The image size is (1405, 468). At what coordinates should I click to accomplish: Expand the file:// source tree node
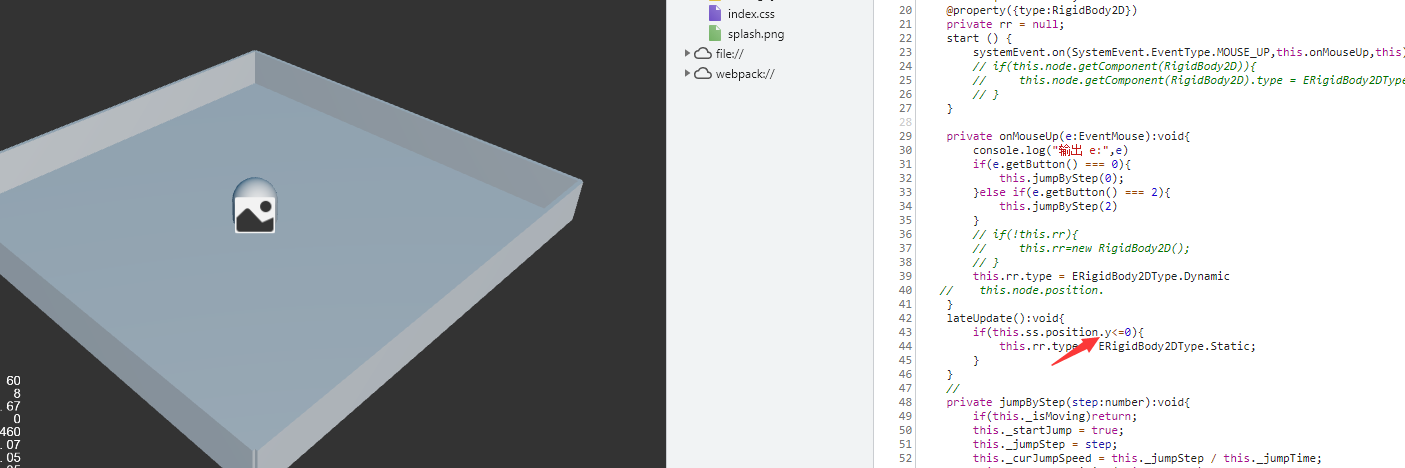click(687, 53)
